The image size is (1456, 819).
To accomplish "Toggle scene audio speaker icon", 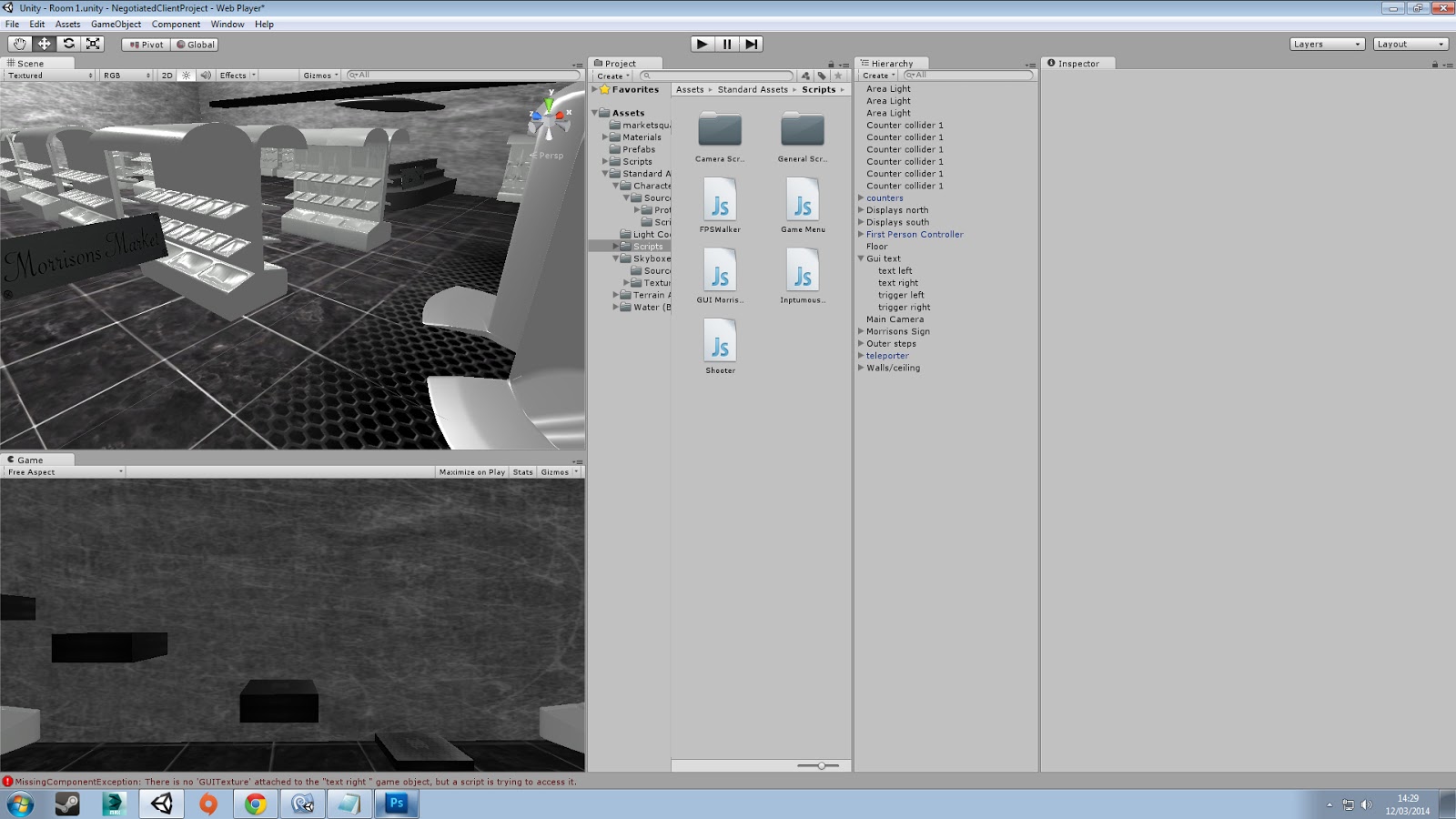I will [x=206, y=76].
